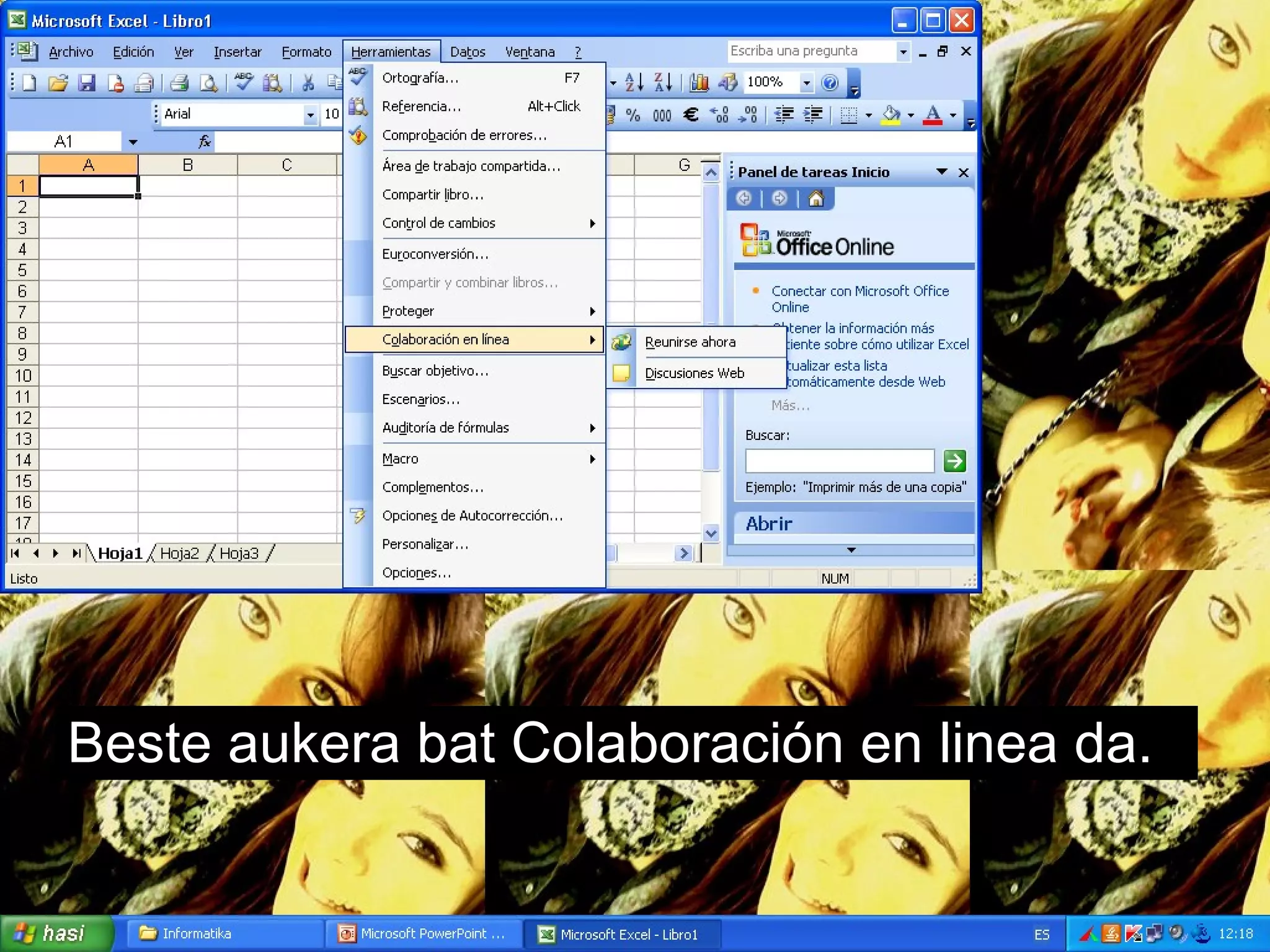Click the task pane Back arrow
Screen dimensions: 1270x952
point(744,198)
